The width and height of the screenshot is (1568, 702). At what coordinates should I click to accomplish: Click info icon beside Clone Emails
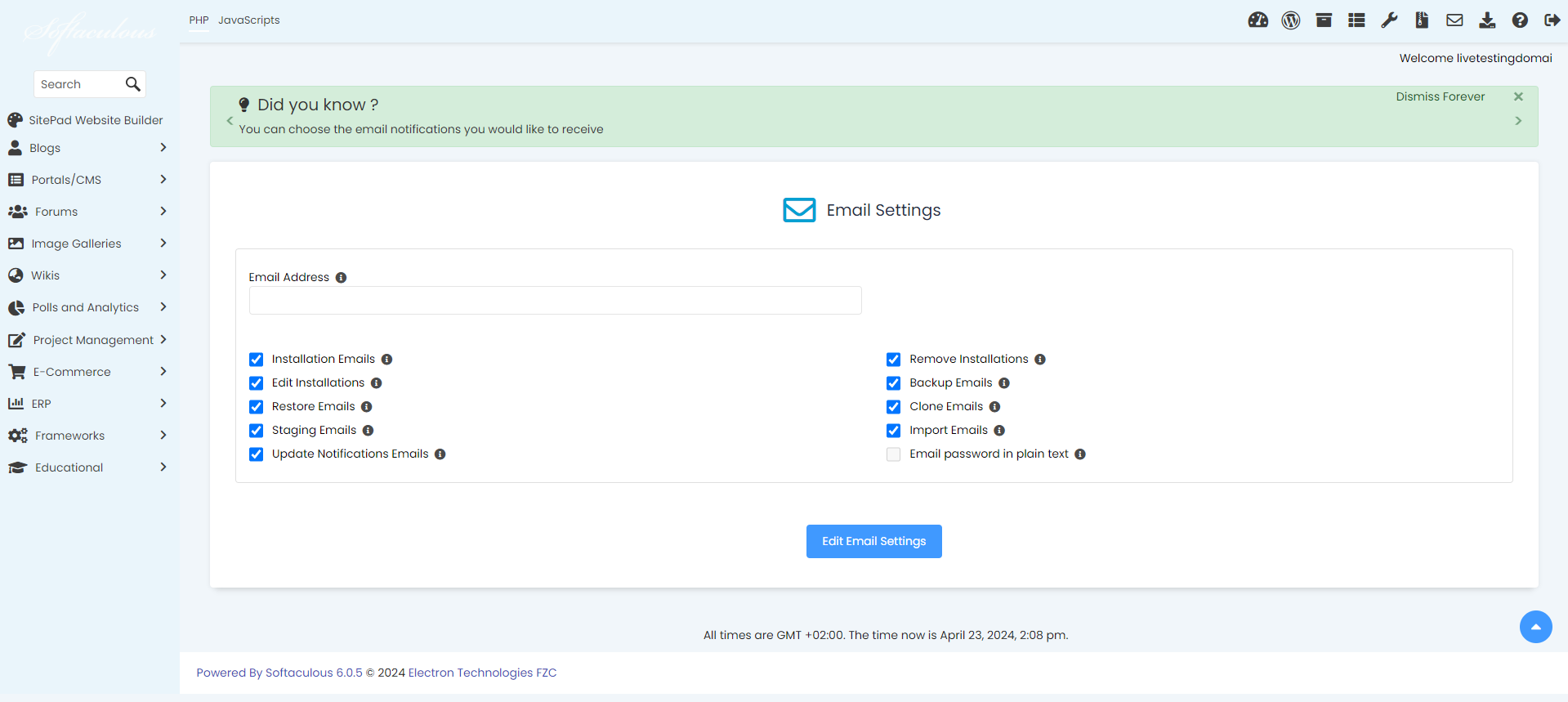[x=995, y=407]
